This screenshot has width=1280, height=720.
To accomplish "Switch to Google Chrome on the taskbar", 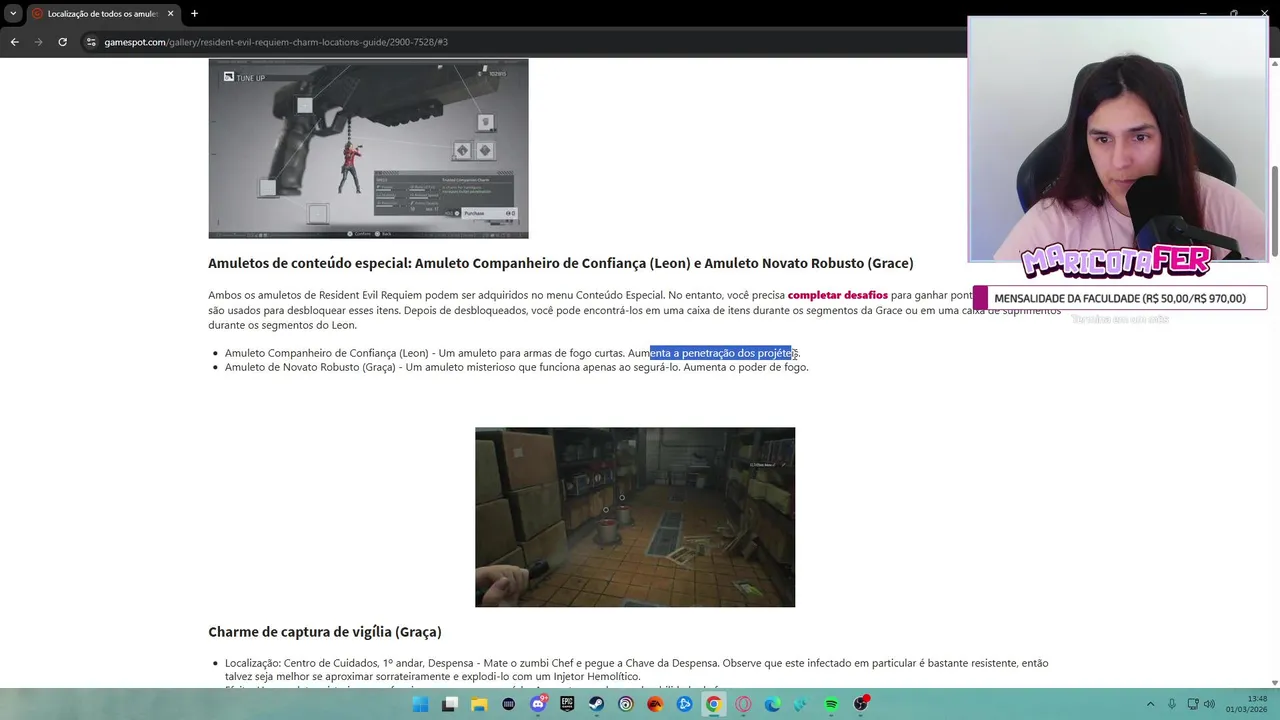I will point(714,704).
